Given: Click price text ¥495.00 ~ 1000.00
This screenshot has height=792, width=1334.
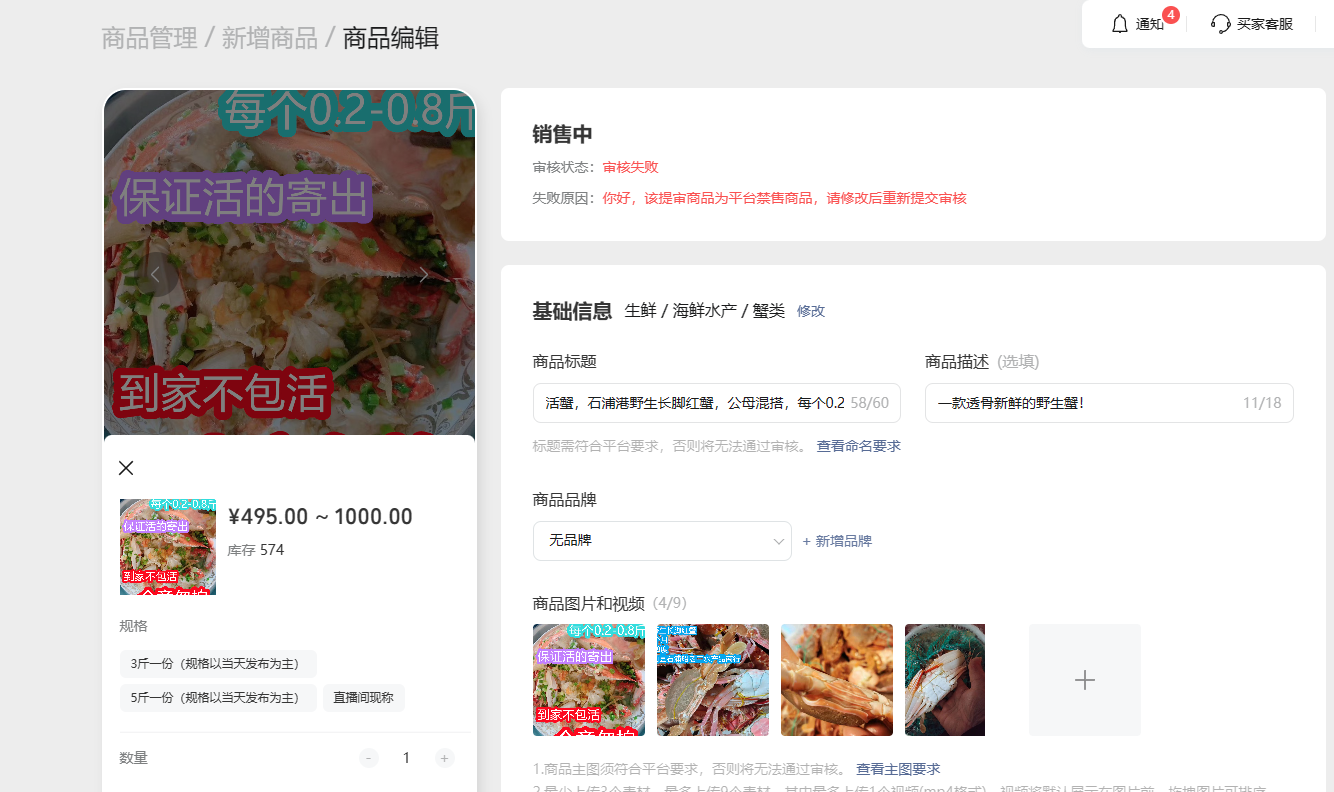Looking at the screenshot, I should [320, 517].
